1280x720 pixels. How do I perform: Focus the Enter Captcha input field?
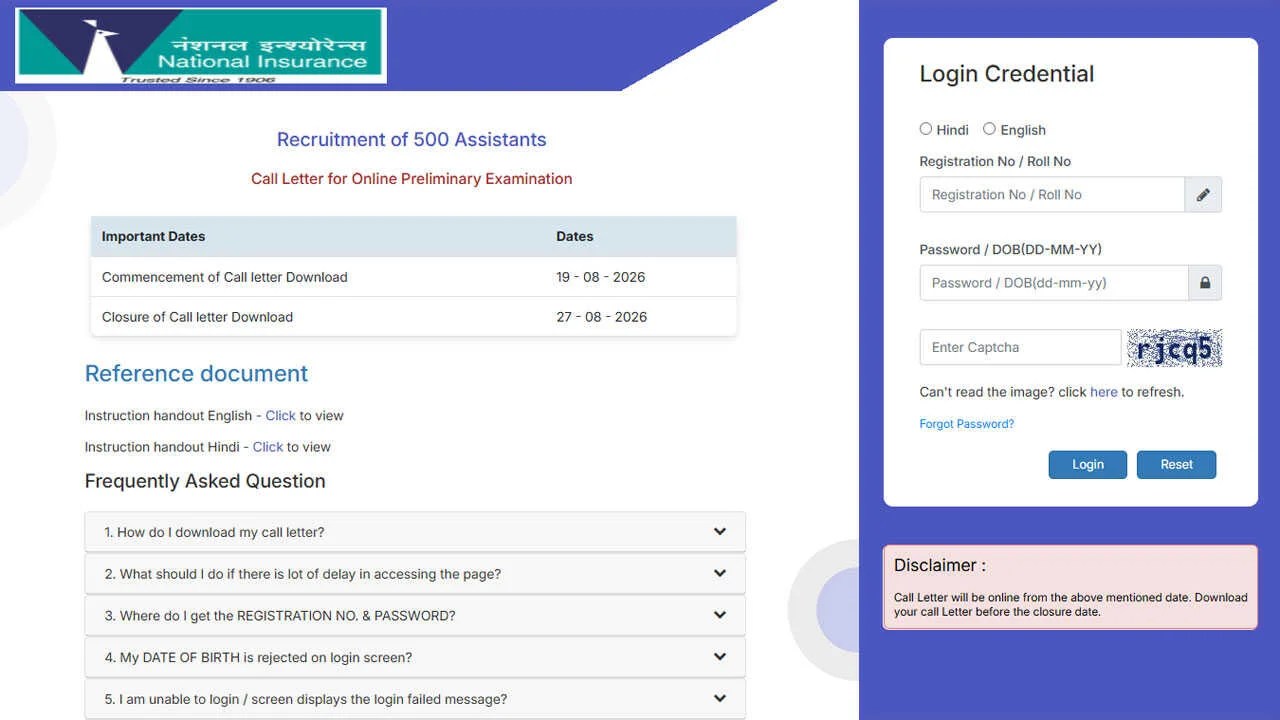pyautogui.click(x=1021, y=348)
